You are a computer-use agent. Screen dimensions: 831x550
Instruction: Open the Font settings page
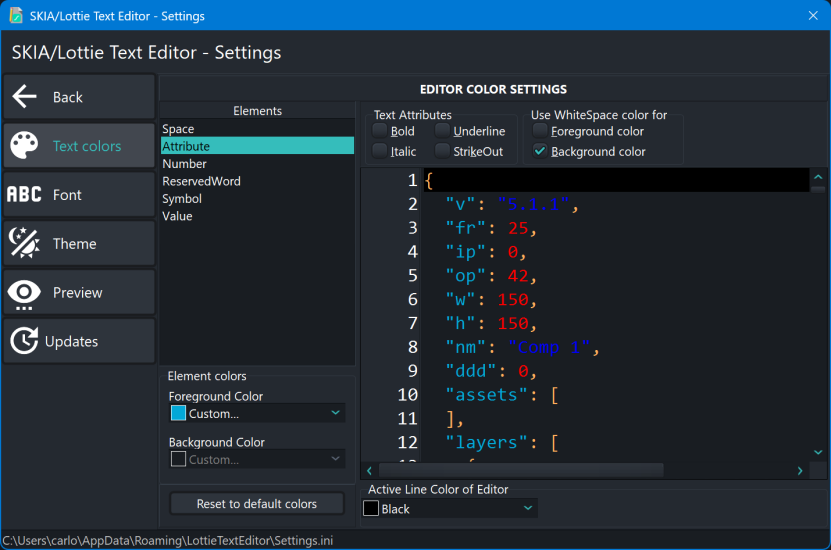tap(79, 194)
